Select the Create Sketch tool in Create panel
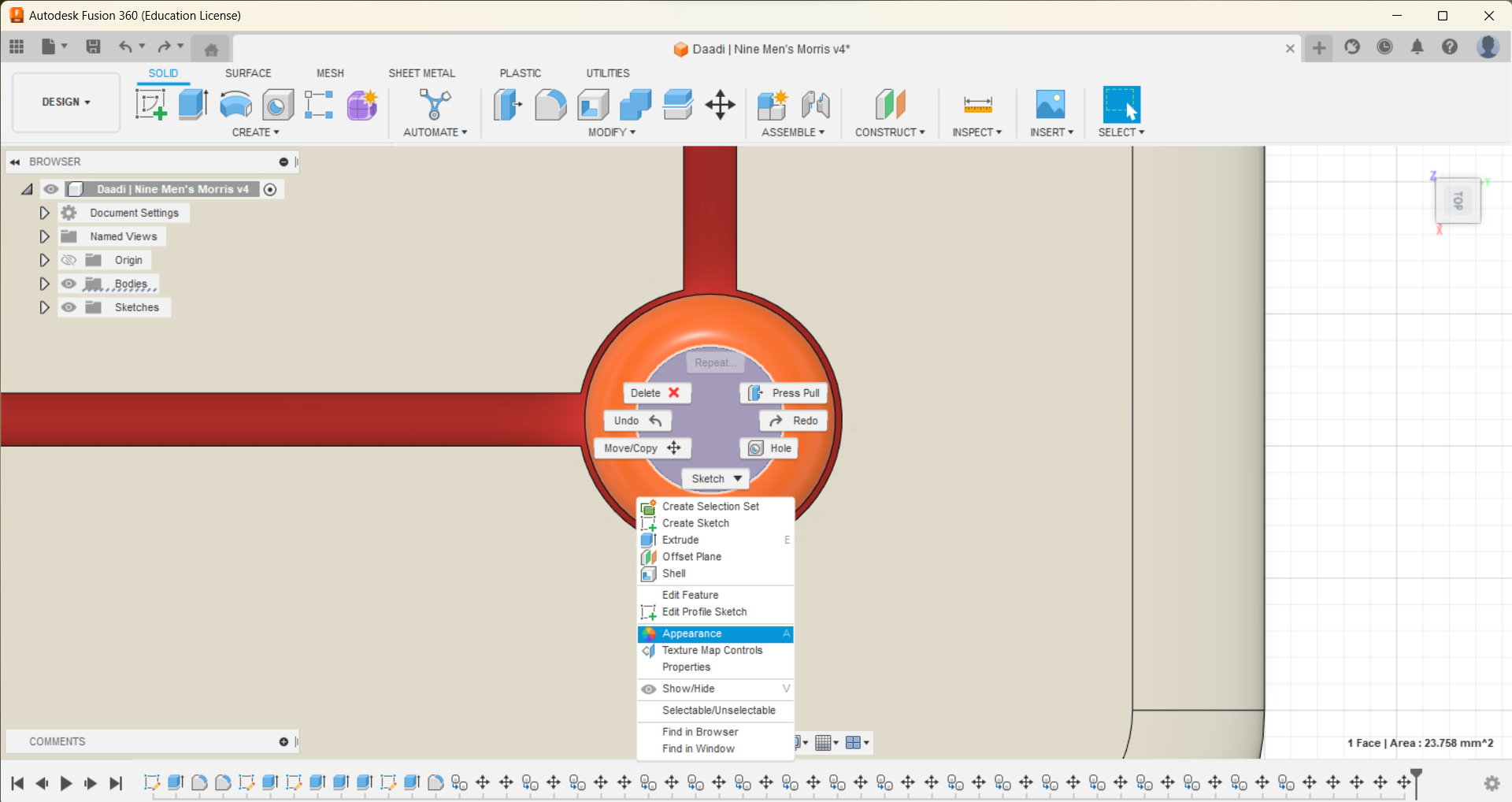The image size is (1512, 802). (150, 105)
